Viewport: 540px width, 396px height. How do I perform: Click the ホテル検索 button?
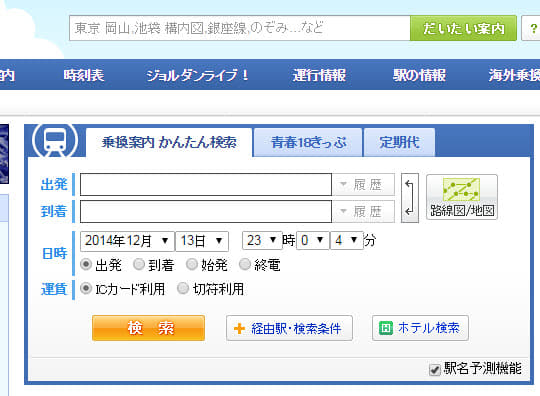pos(420,328)
